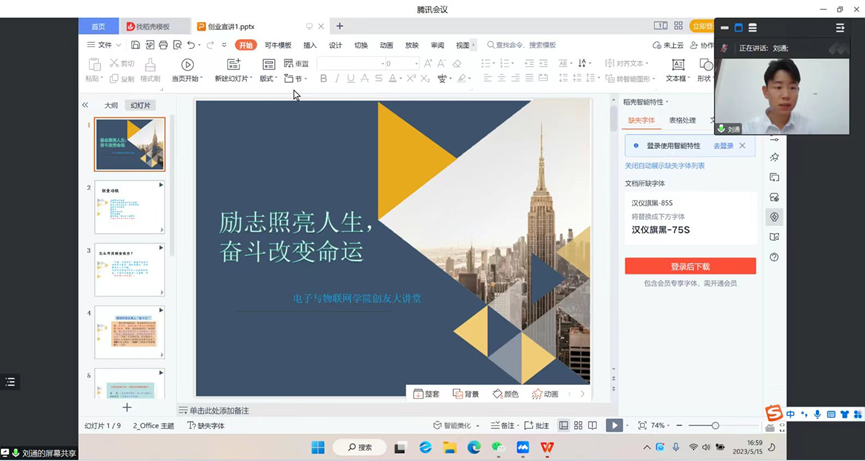Start slideshow with the play-from-current button
The width and height of the screenshot is (865, 461).
[187, 65]
